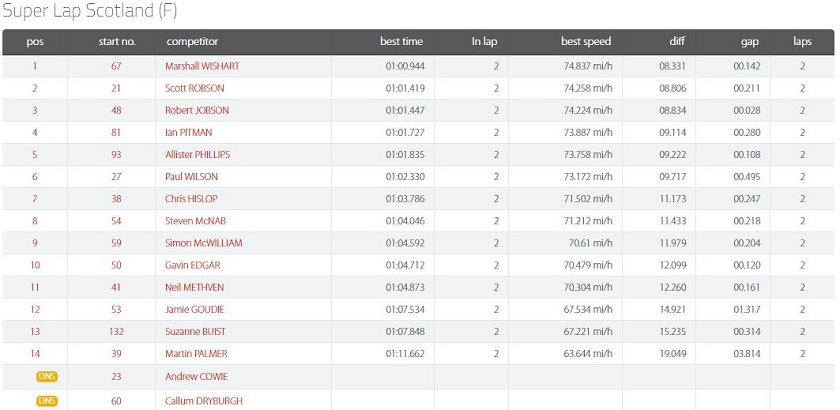Sort by the 'pos' column header

tap(35, 42)
